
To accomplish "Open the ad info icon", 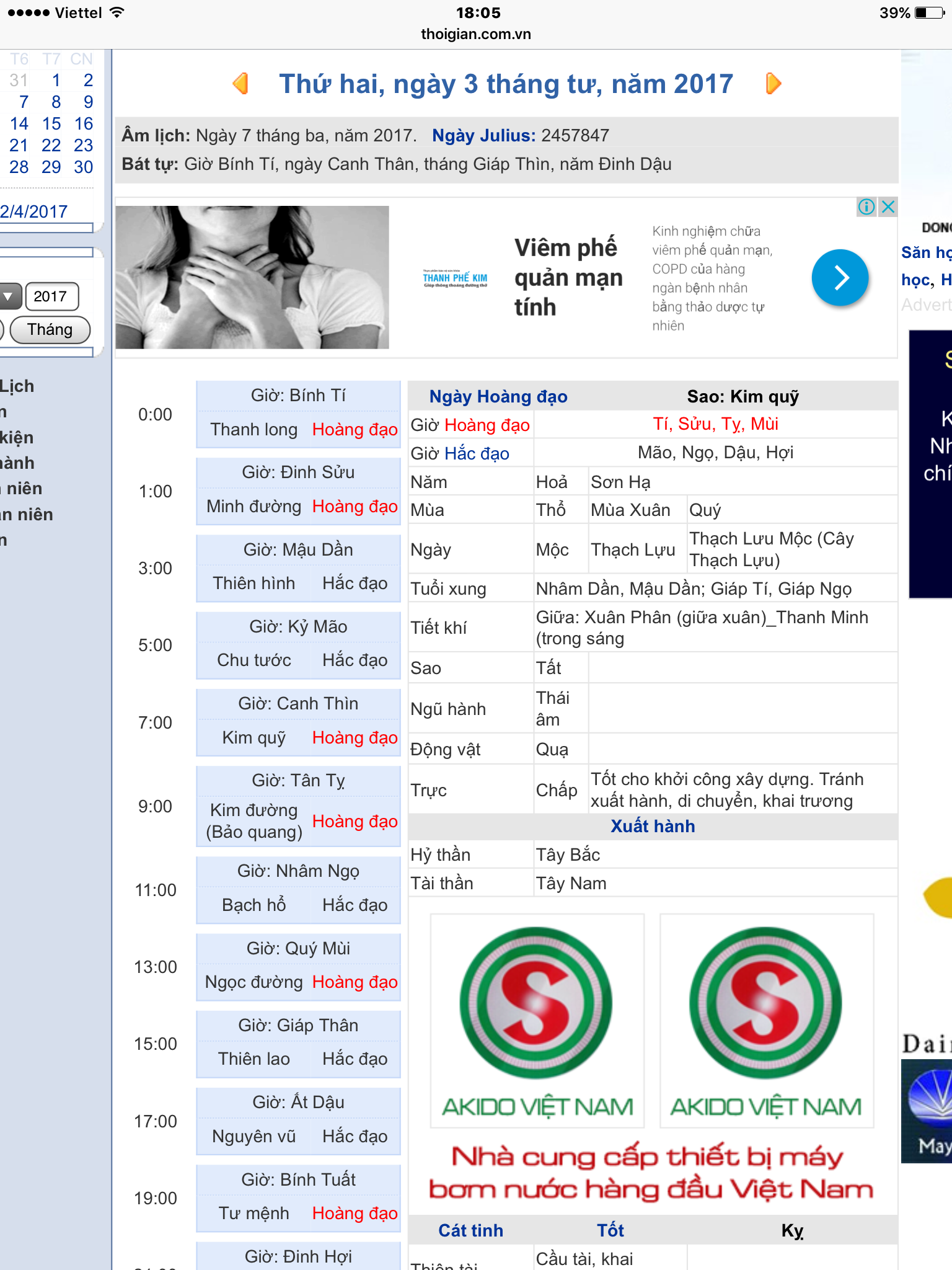I will (866, 206).
